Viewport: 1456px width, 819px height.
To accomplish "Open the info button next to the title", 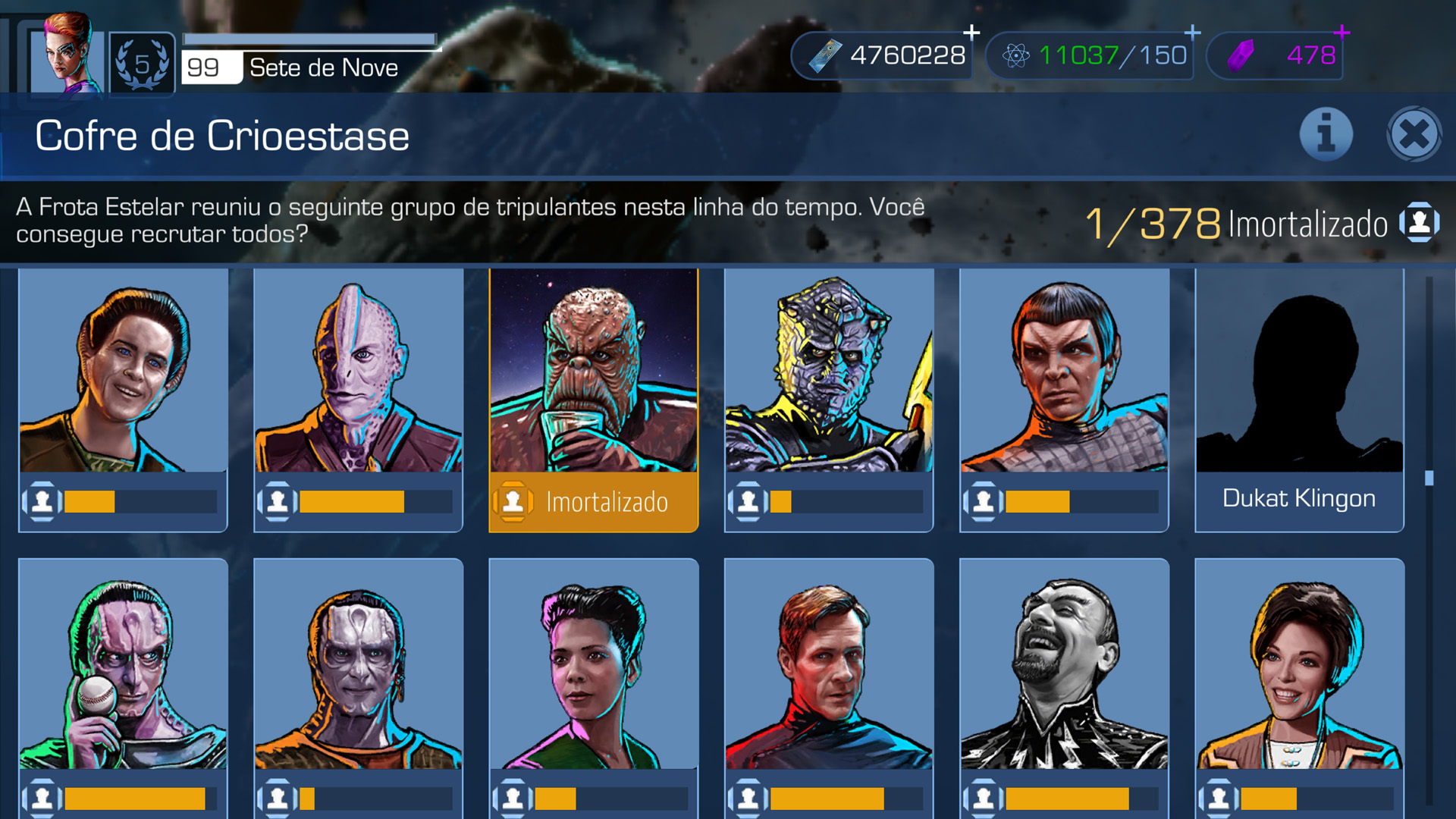I will click(1326, 135).
